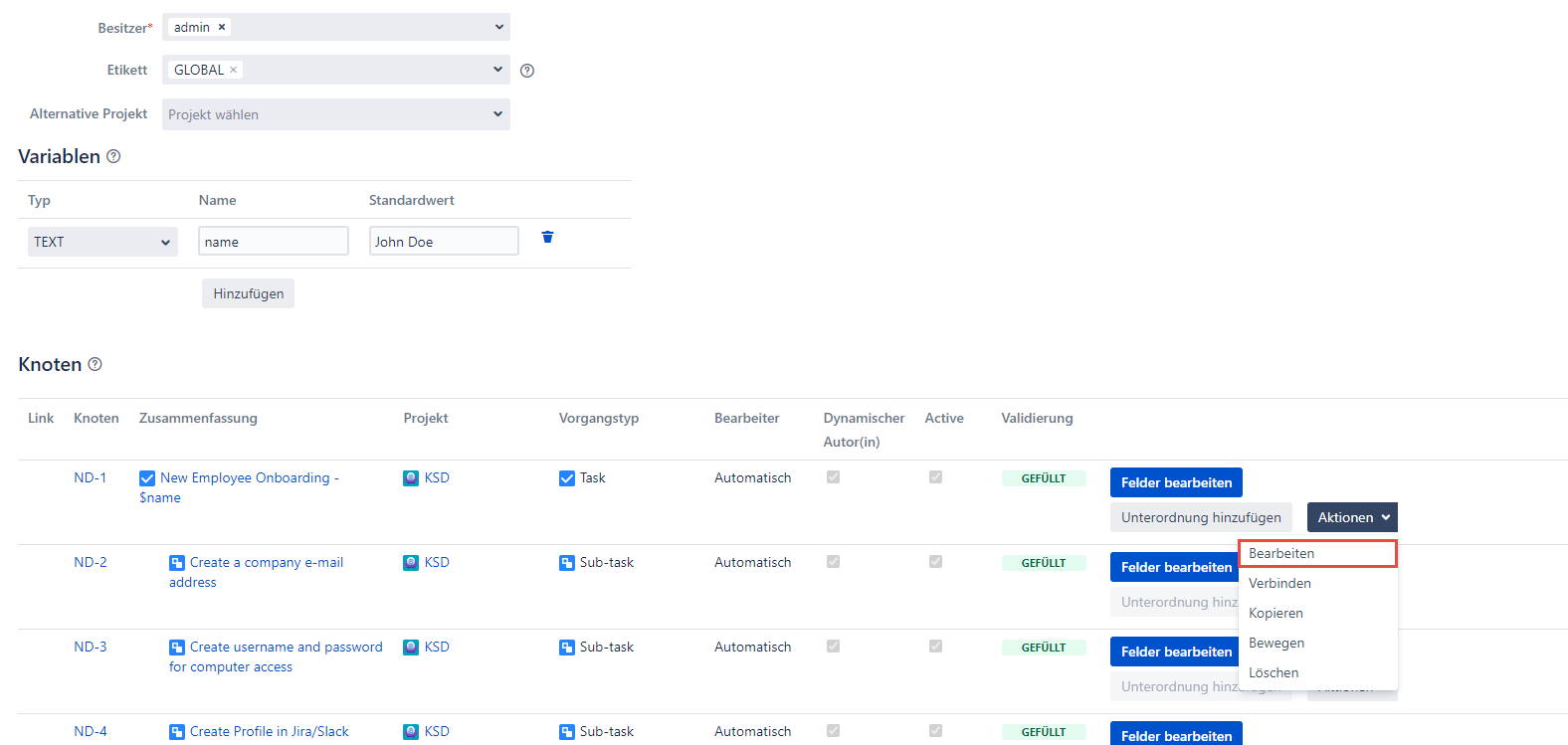The image size is (1568, 745).
Task: Click the Sub-task icon in ND-2 row
Action: point(567,563)
